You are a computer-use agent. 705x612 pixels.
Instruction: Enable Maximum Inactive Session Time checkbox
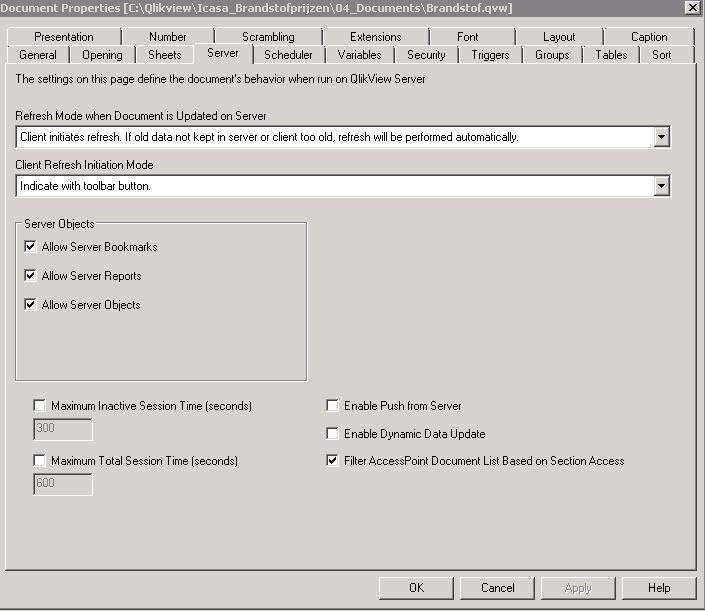pyautogui.click(x=40, y=406)
